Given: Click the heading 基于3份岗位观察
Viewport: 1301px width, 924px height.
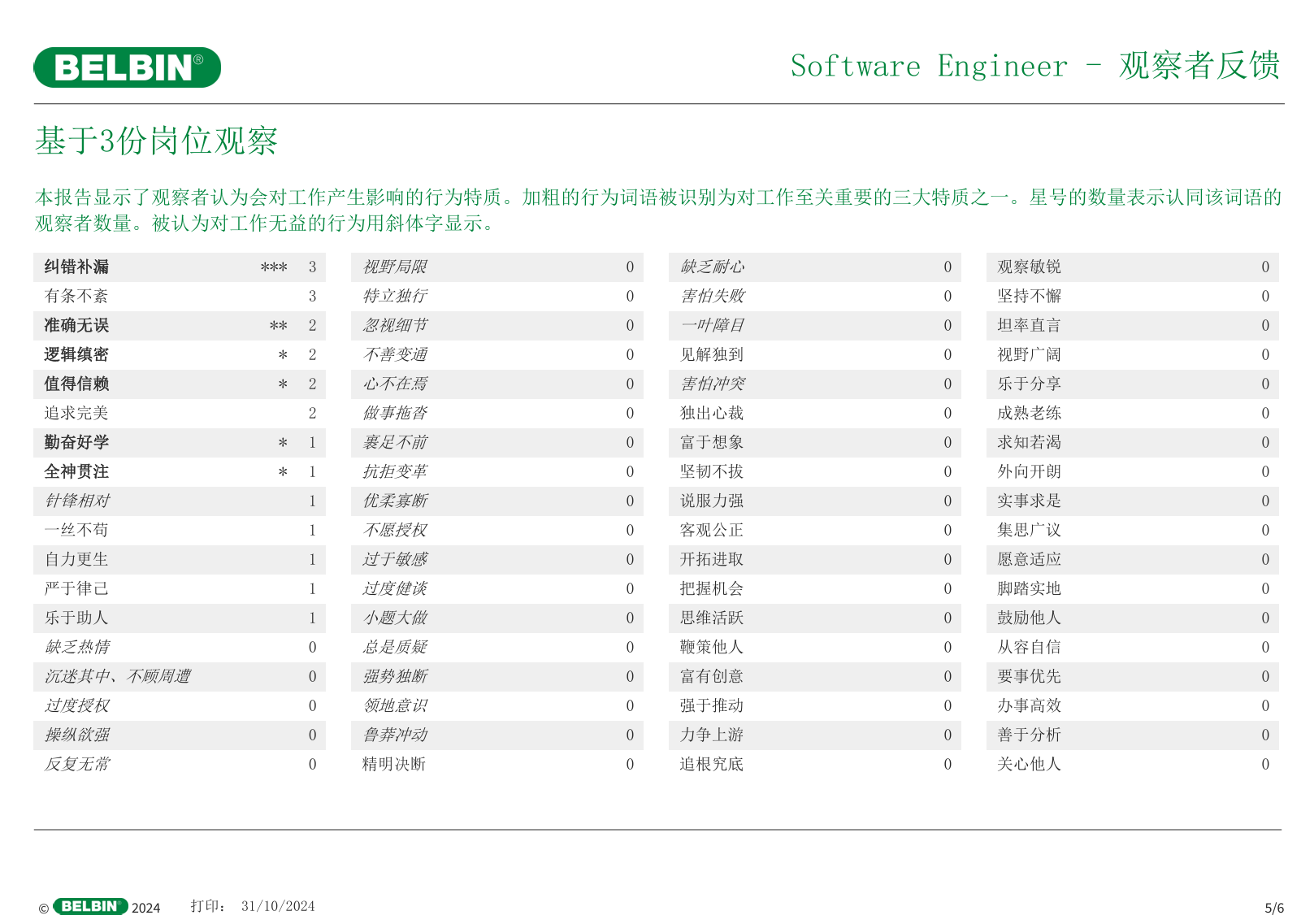Looking at the screenshot, I should pyautogui.click(x=156, y=141).
